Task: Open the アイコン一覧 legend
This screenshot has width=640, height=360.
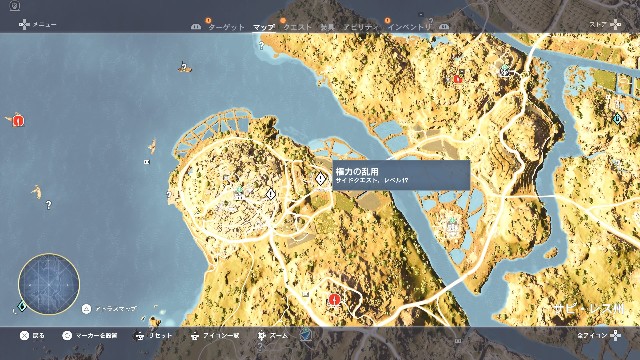Action: point(215,336)
